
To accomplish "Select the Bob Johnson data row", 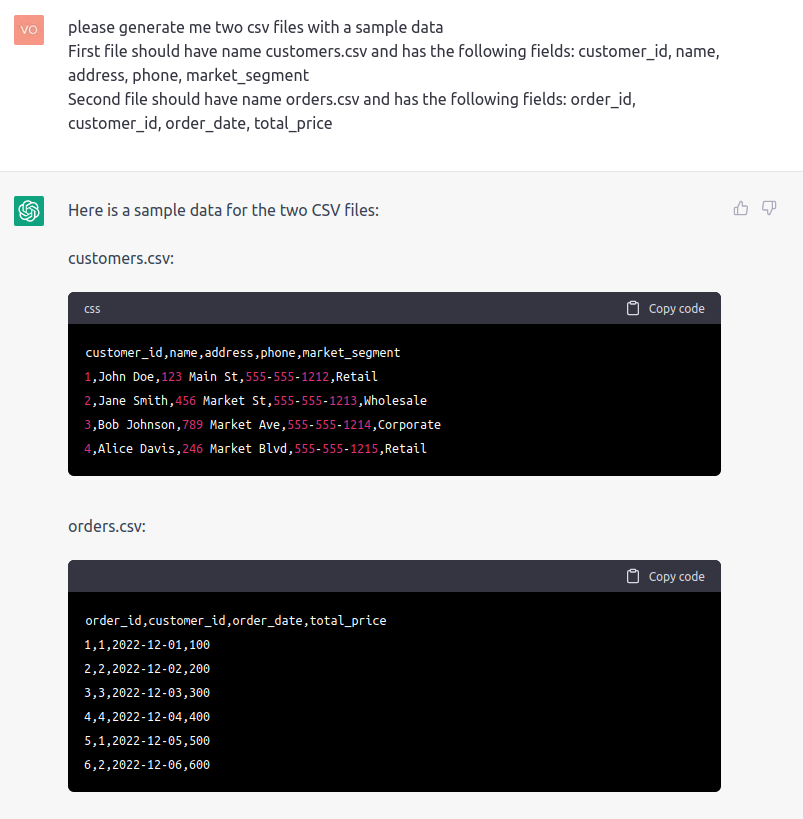I will click(x=263, y=425).
